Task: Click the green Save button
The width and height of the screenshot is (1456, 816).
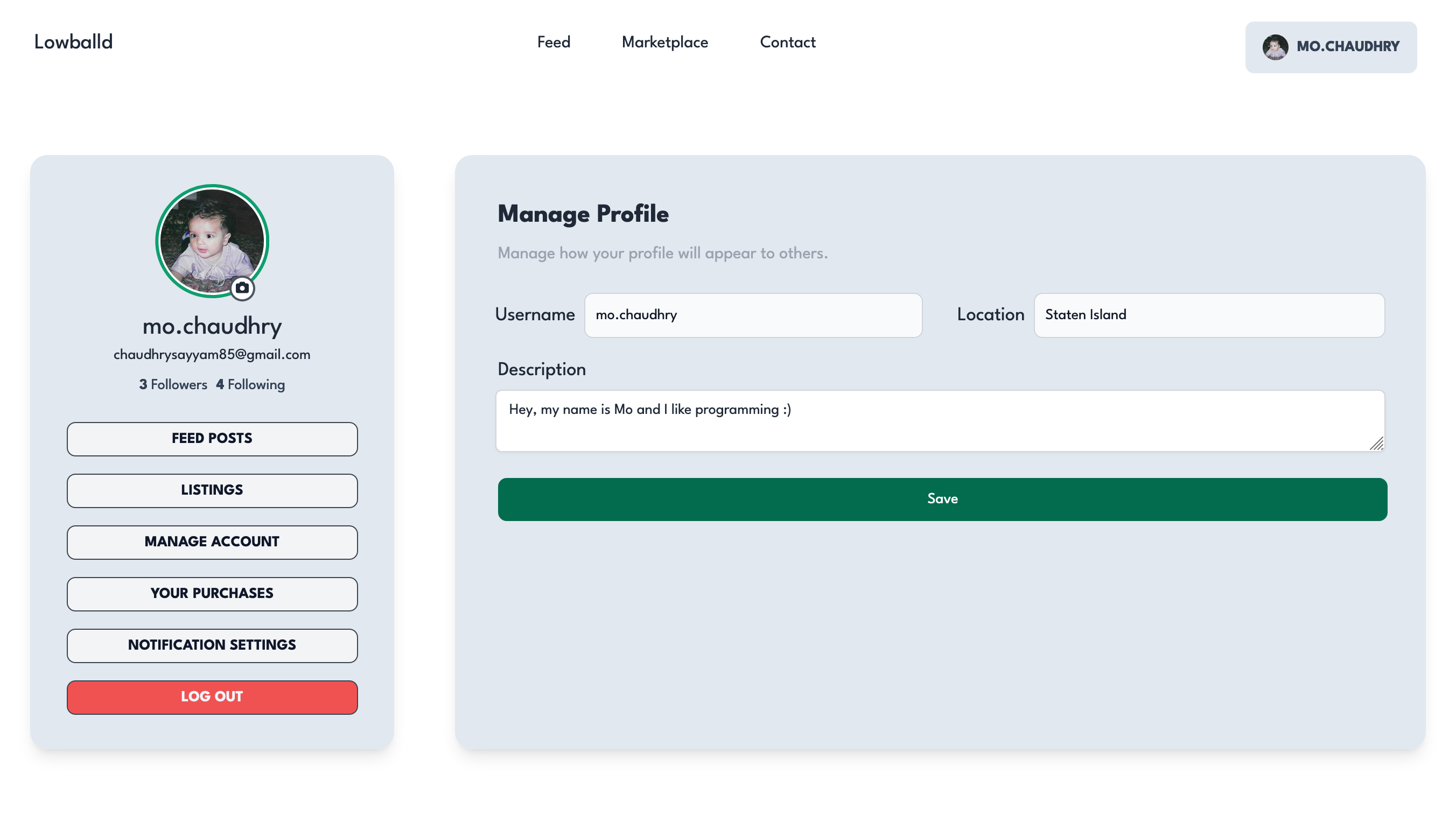Action: click(x=942, y=499)
